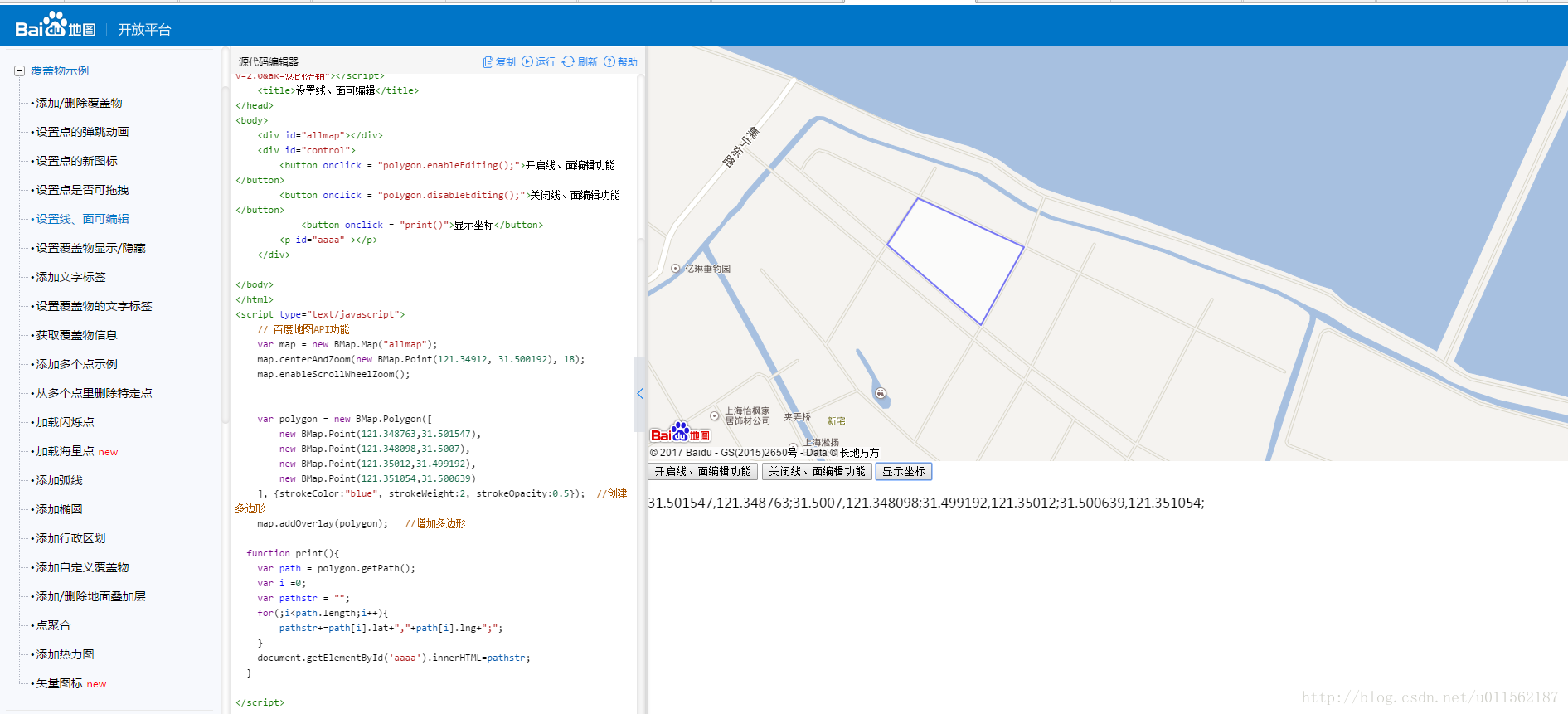Open the 设置点的弹跳动画 example

click(x=82, y=132)
